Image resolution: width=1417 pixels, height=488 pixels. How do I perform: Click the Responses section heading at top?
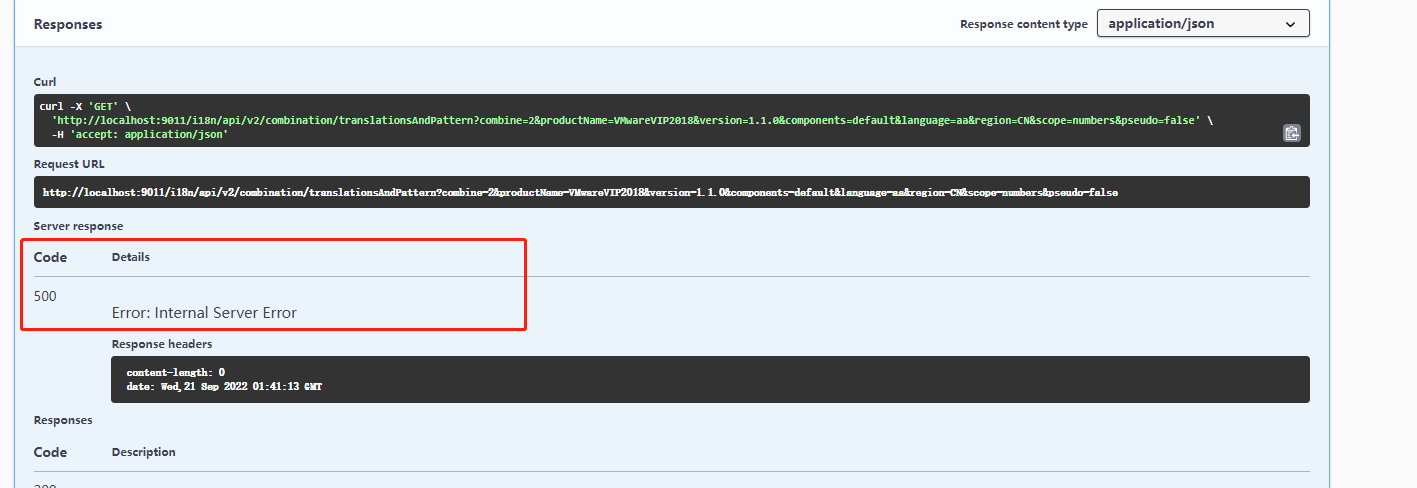[x=68, y=24]
